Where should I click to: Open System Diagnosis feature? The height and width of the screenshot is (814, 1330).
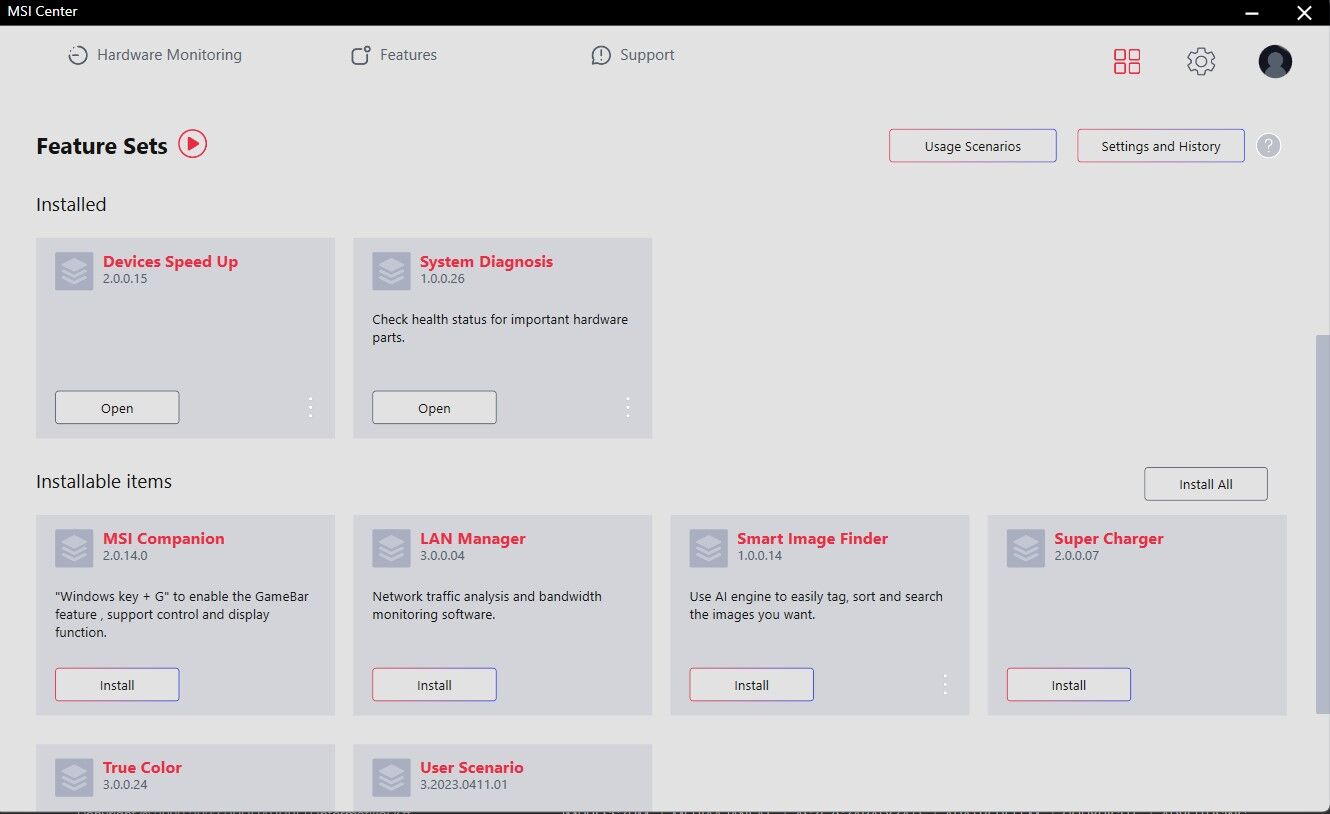[434, 408]
